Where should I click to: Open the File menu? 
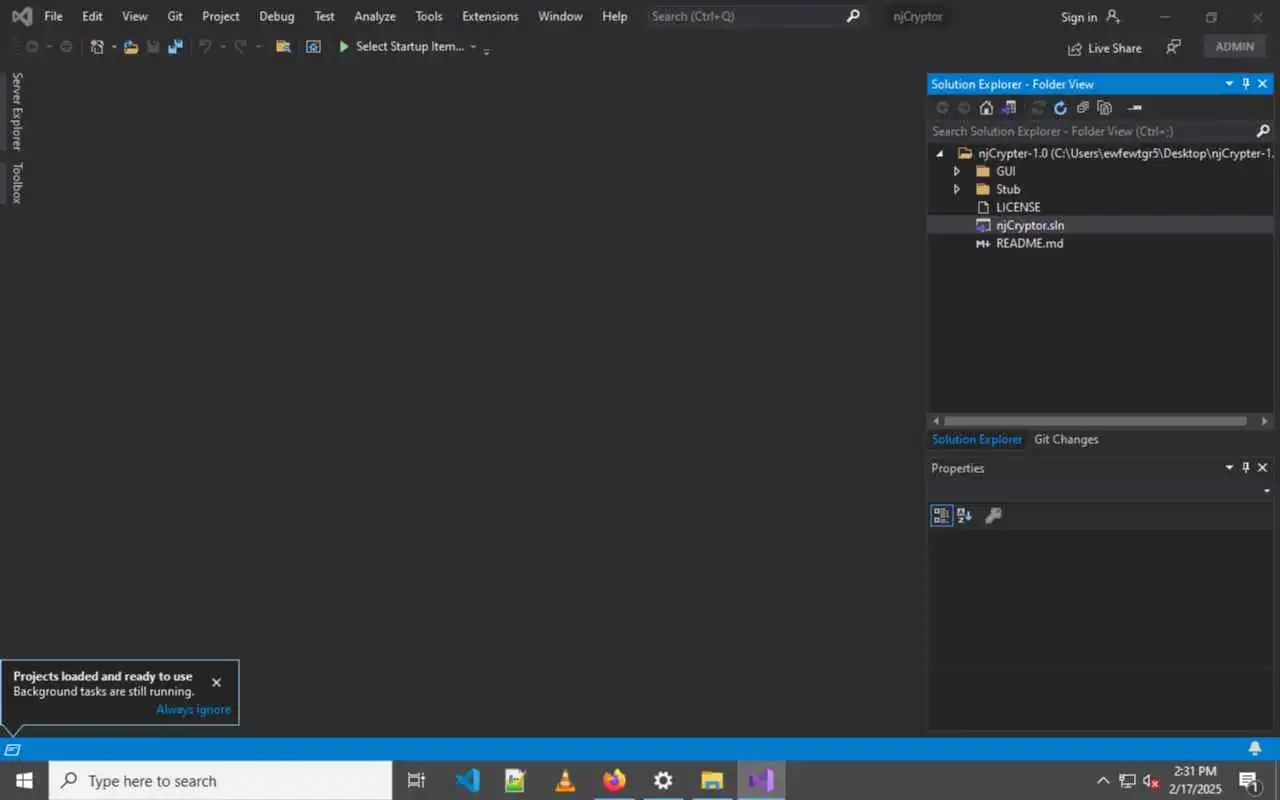[53, 16]
